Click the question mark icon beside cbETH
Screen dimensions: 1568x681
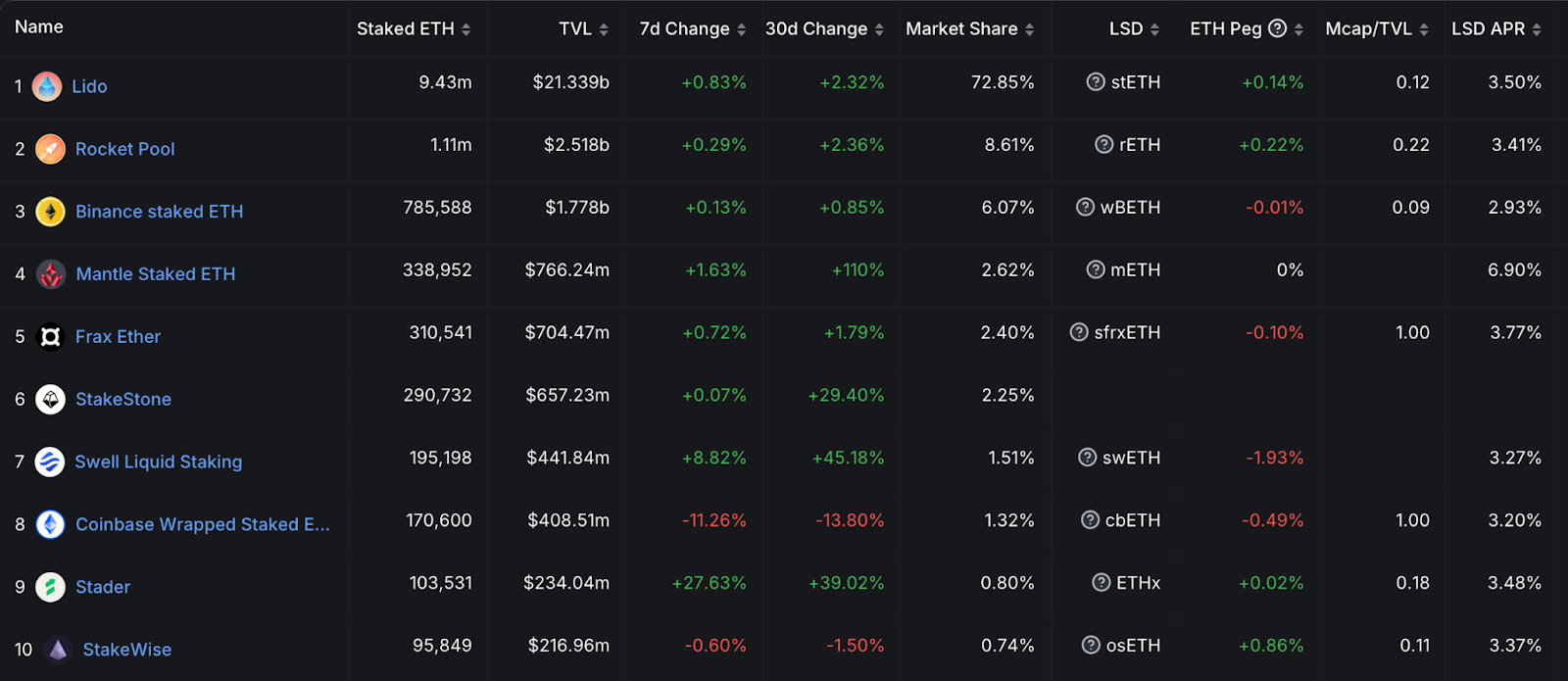tap(1090, 520)
